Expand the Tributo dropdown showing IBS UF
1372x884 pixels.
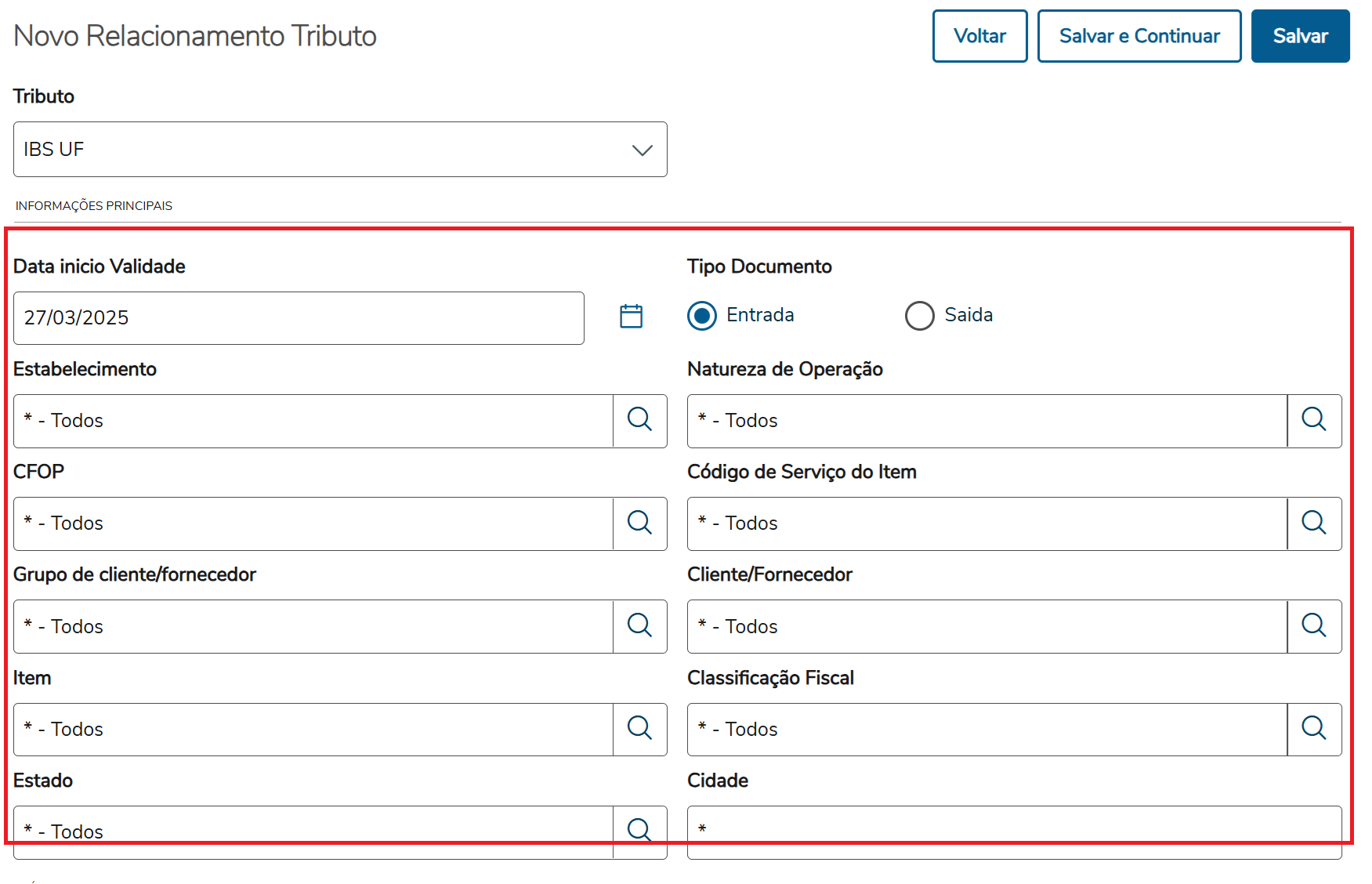click(x=340, y=150)
